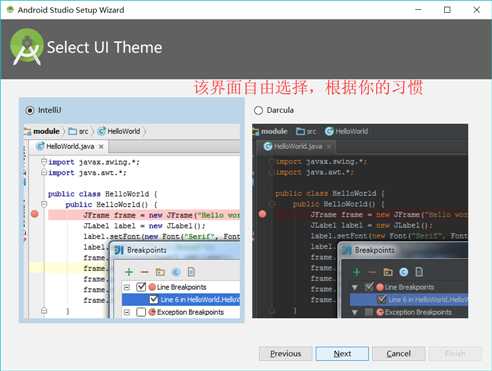Click HelloWorld class icon in IntelliJ preview breadcrumb
Image resolution: width=492 pixels, height=371 pixels.
pyautogui.click(x=102, y=131)
